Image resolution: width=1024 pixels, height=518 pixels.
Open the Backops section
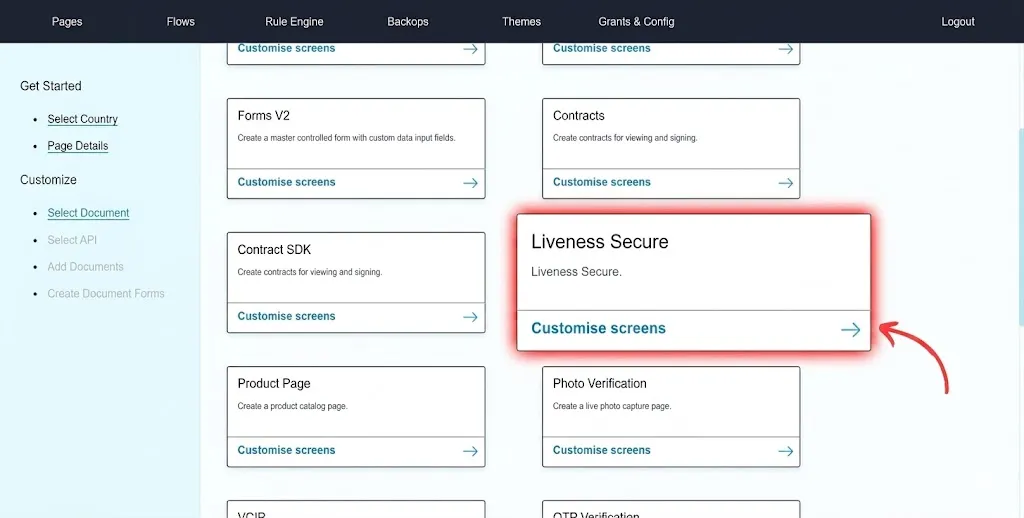coord(408,22)
